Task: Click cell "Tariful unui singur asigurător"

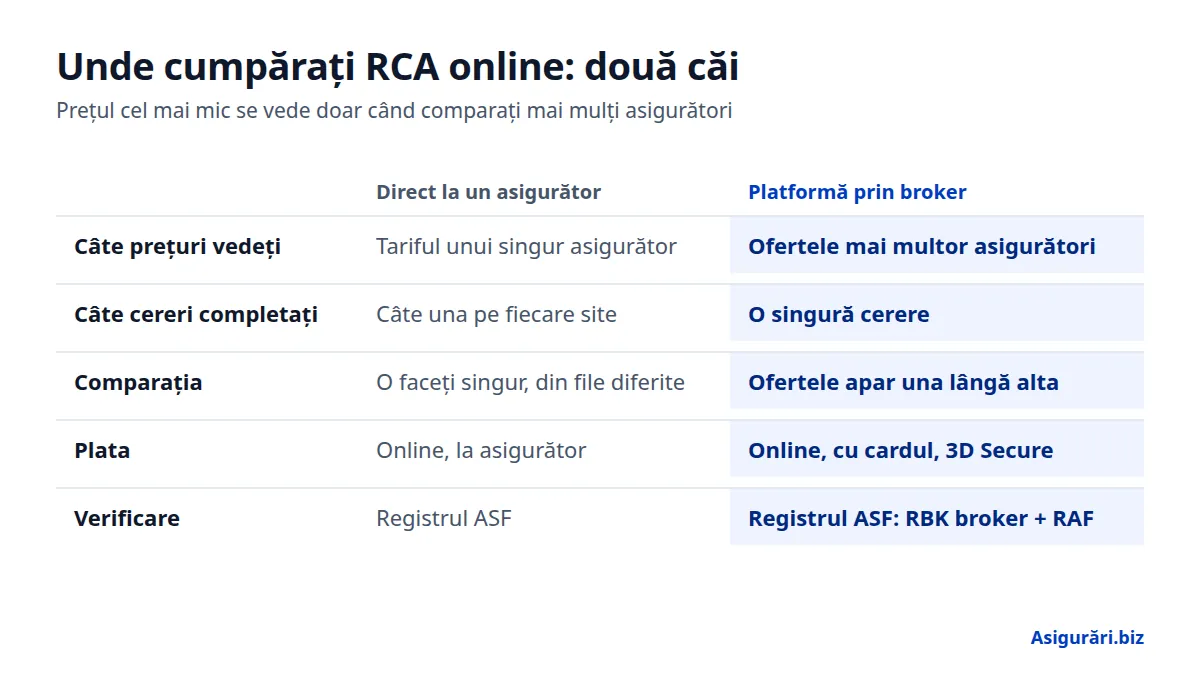Action: (526, 246)
